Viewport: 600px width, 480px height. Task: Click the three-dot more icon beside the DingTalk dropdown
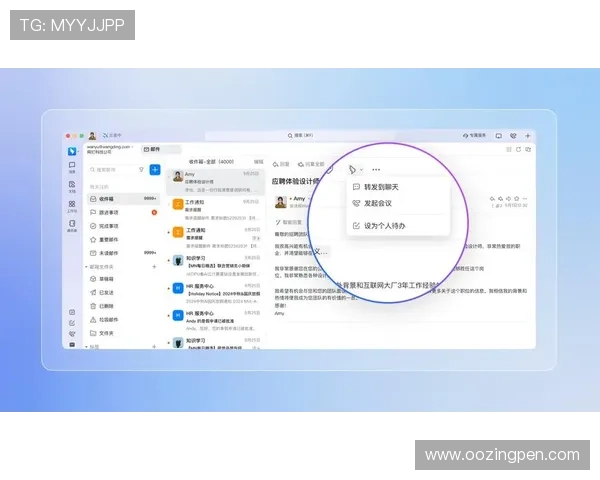376,170
